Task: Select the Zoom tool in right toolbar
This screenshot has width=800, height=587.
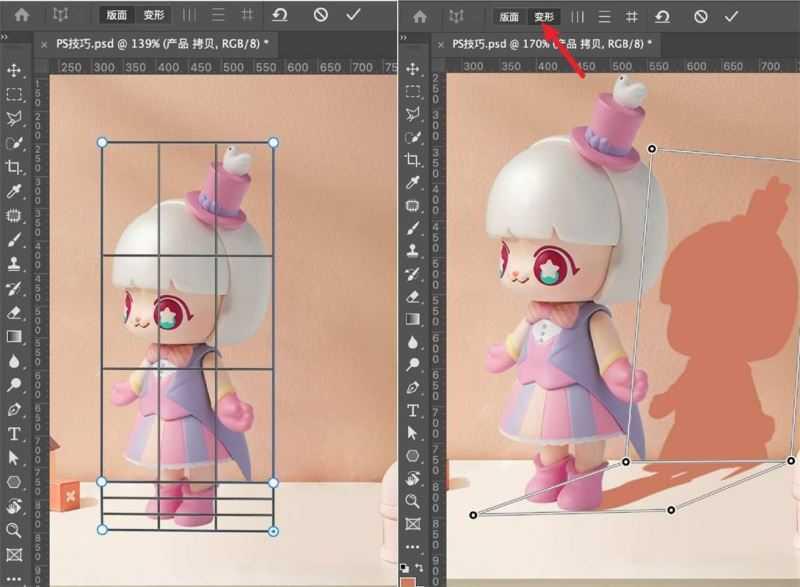Action: [x=412, y=501]
